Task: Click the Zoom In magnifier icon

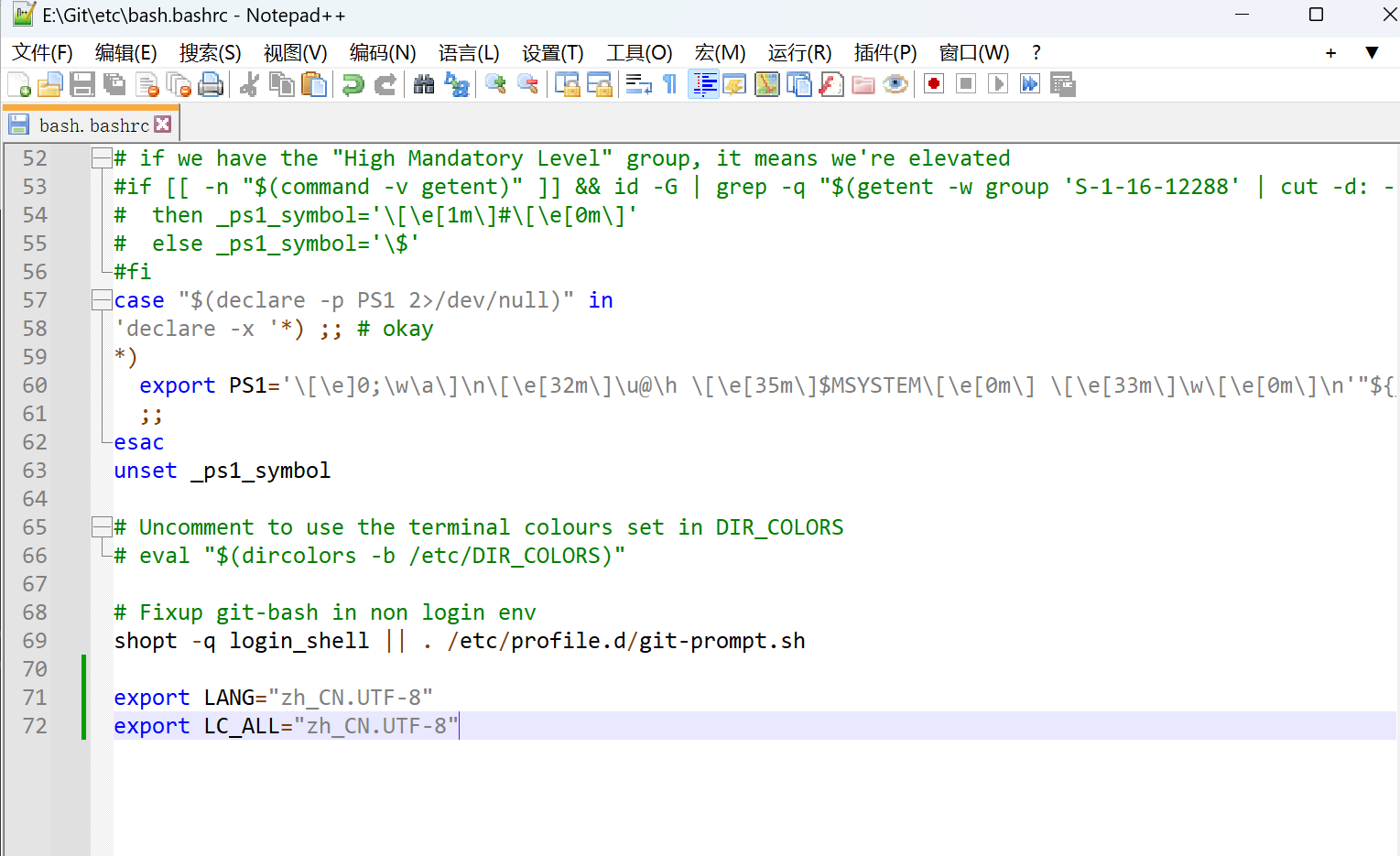Action: coord(495,85)
